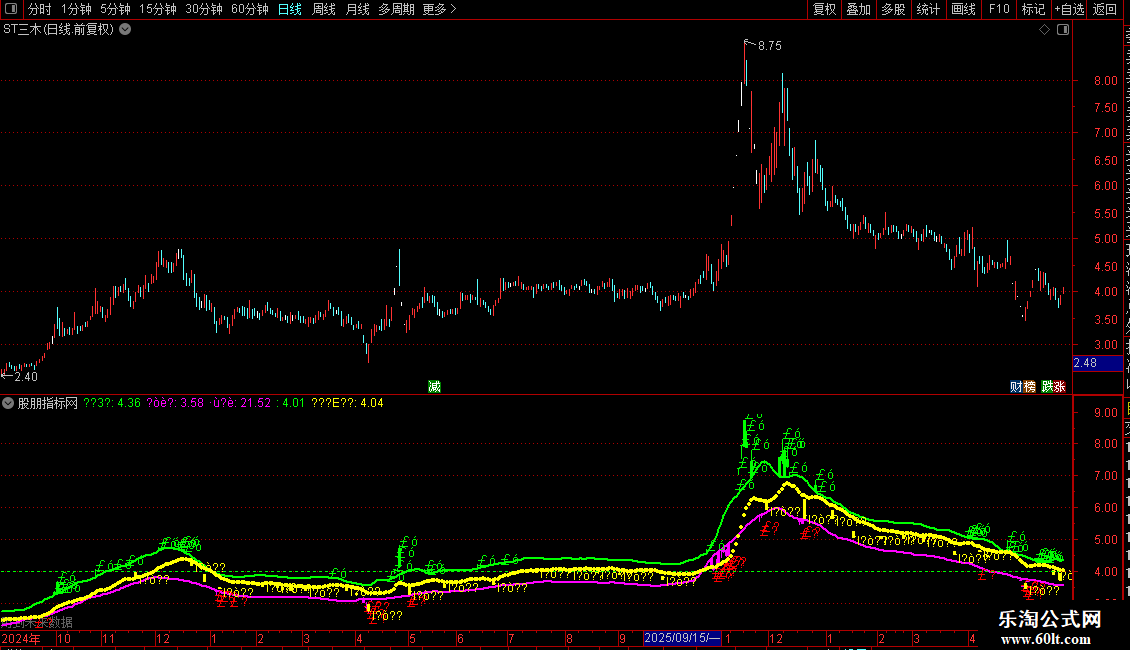Select the 5分钟 period tab
Viewport: 1130px width, 650px height.
point(115,9)
